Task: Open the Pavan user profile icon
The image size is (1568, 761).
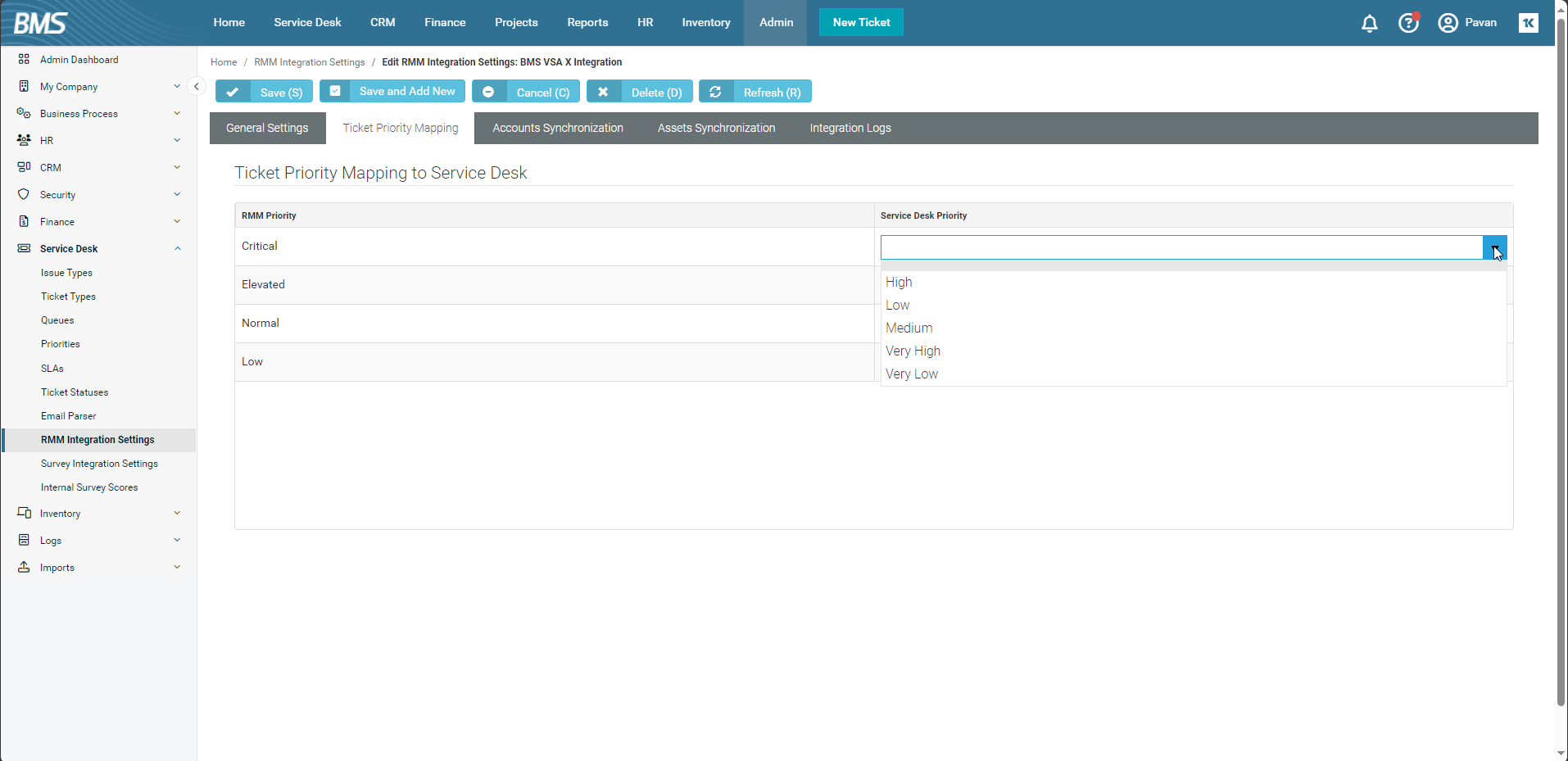Action: (1448, 23)
